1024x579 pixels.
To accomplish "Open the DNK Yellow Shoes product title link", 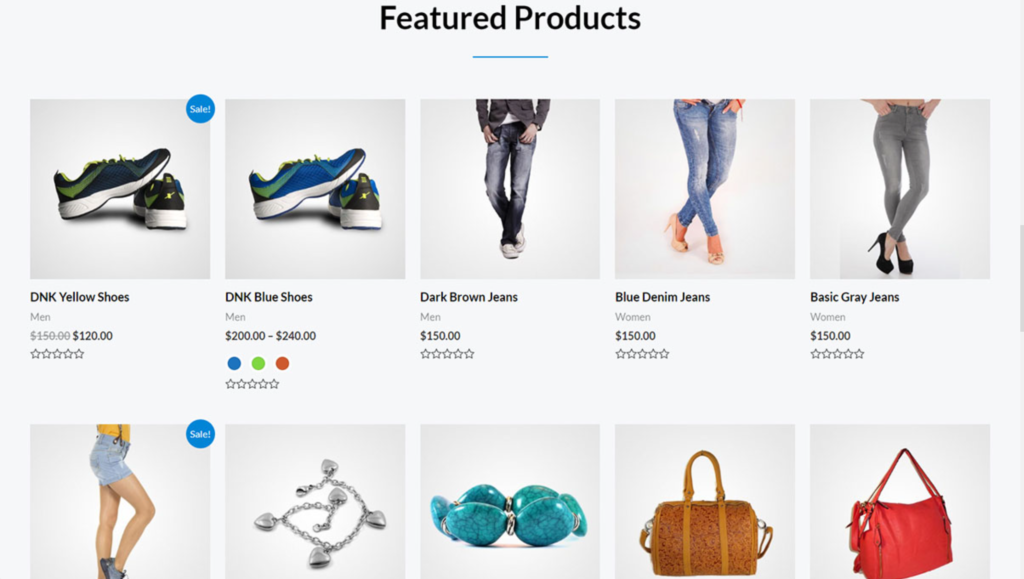I will [x=80, y=297].
